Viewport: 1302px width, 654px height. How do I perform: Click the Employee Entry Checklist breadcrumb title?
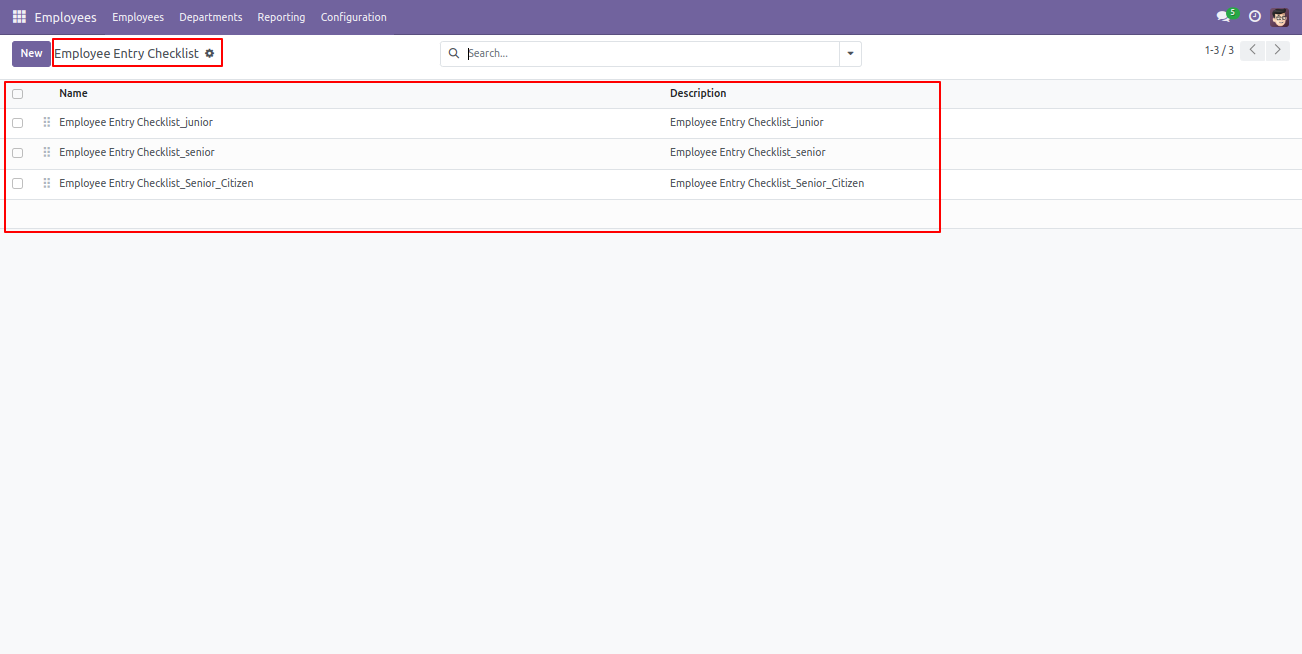(x=127, y=53)
